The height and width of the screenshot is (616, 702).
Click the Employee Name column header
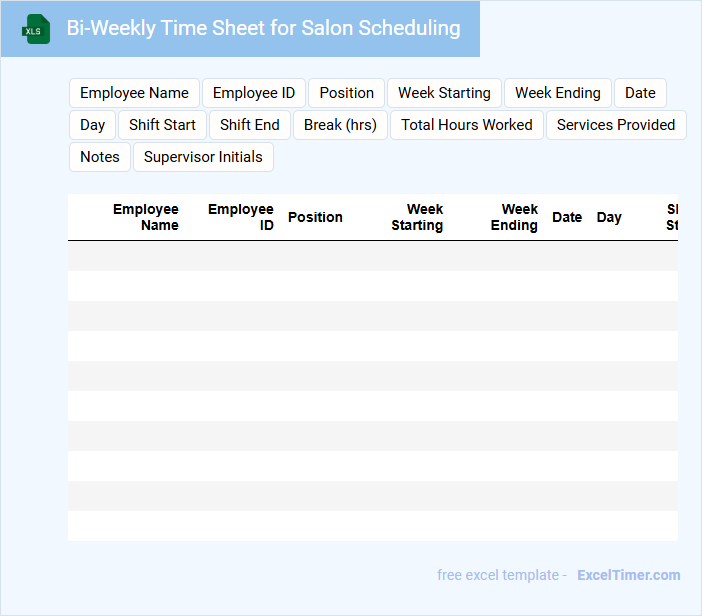[146, 217]
